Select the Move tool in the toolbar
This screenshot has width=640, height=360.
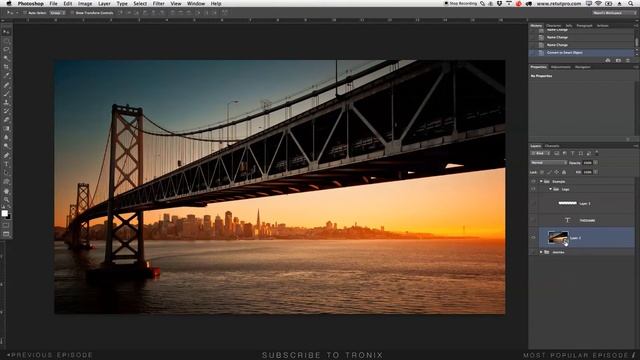(6, 32)
